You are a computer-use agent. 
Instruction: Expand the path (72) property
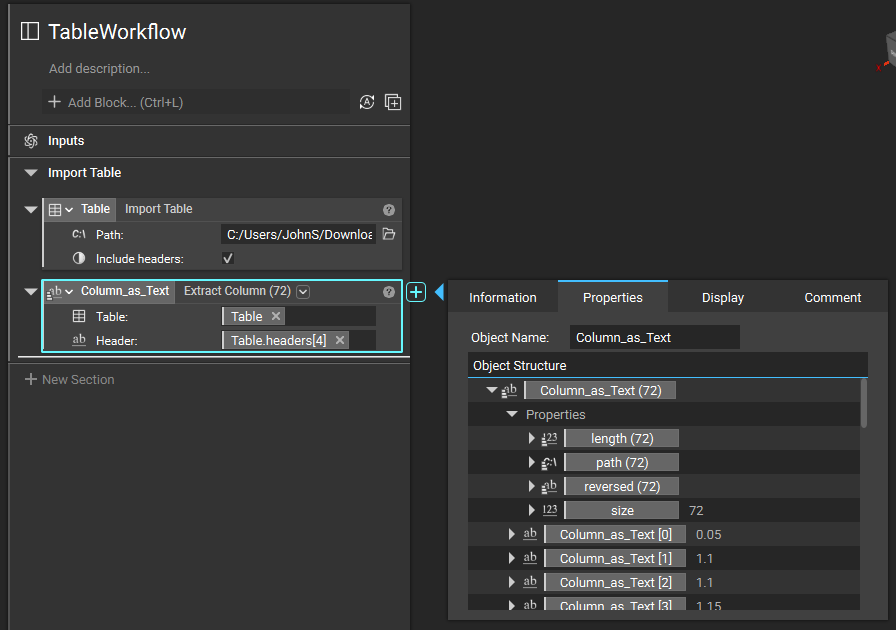tap(531, 462)
